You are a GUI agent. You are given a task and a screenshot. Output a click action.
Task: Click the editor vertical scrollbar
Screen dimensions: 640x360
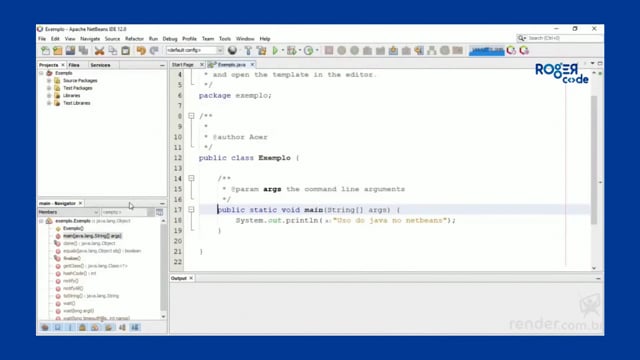tap(594, 160)
